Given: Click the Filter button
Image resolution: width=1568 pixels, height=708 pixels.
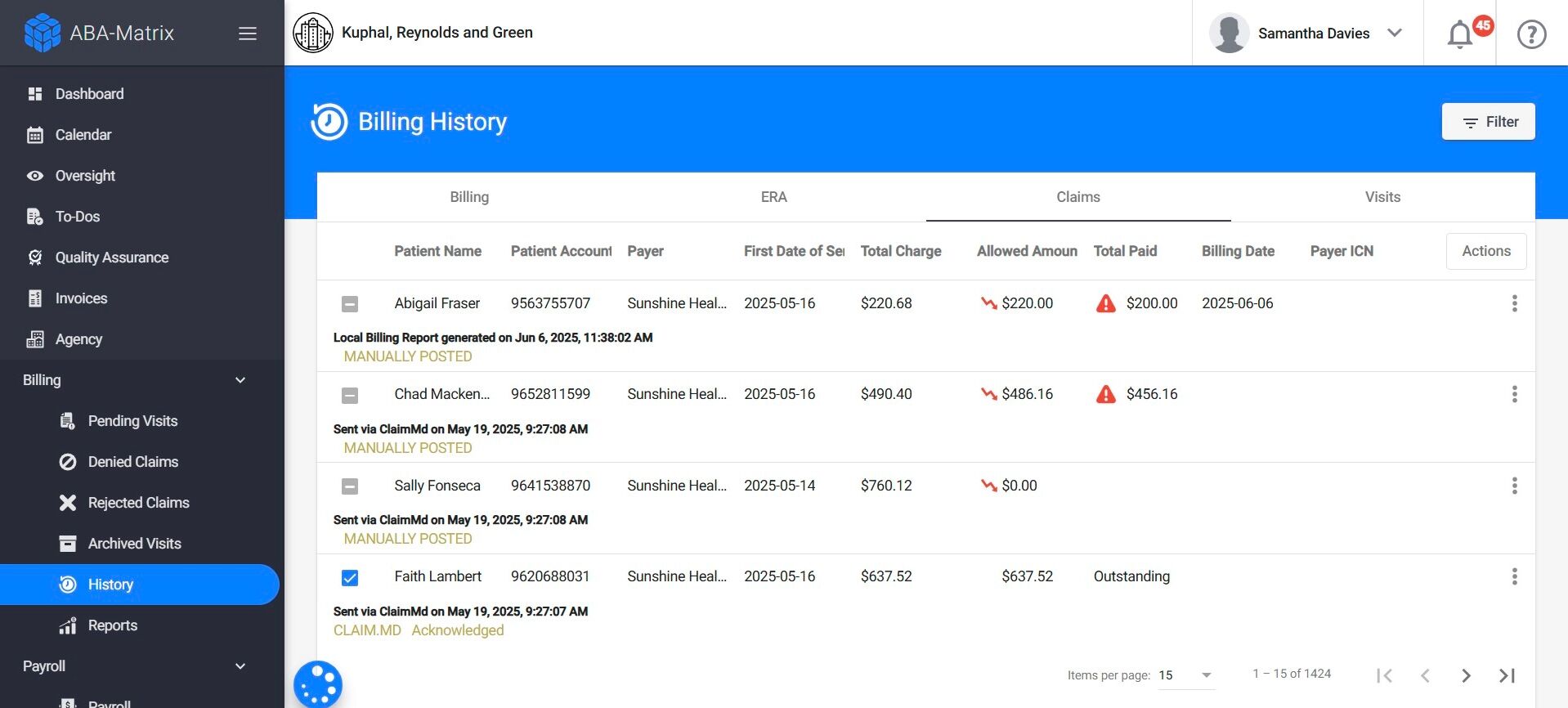Looking at the screenshot, I should click(x=1488, y=122).
